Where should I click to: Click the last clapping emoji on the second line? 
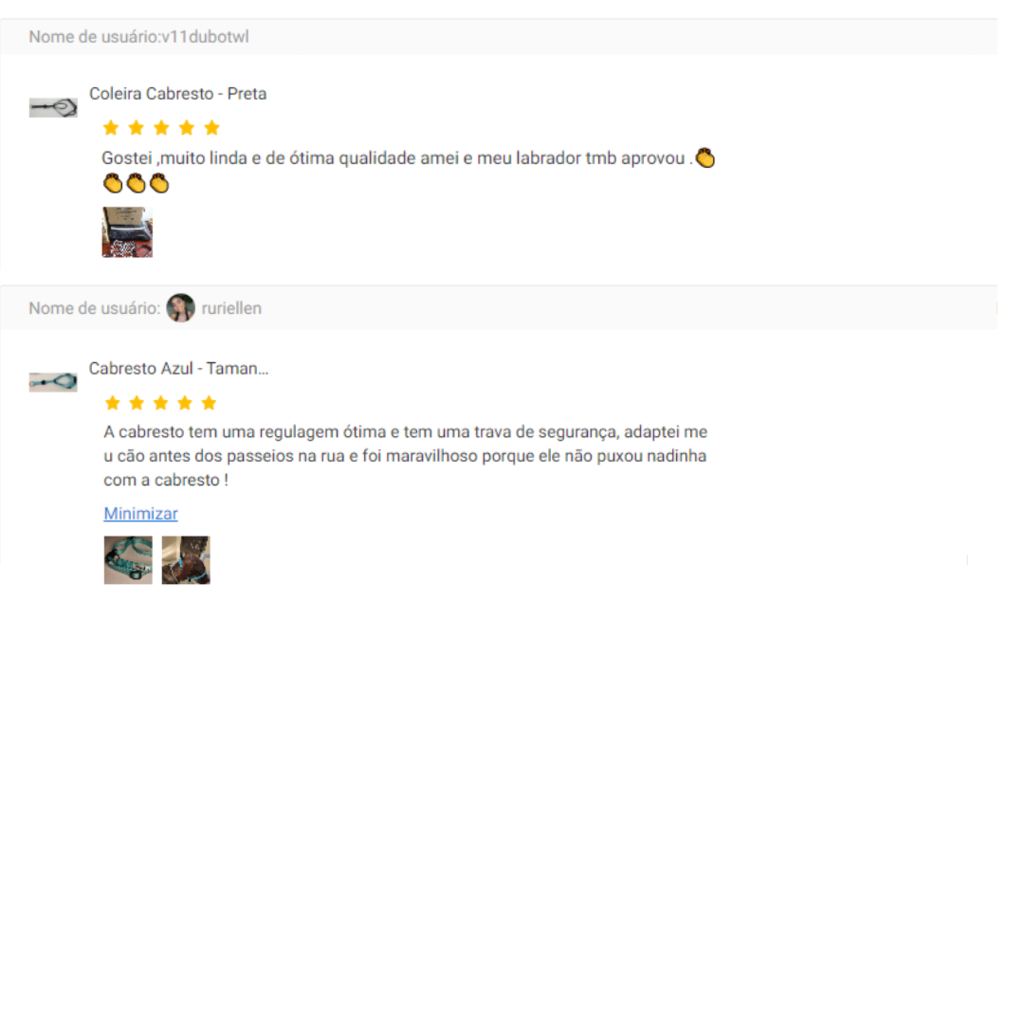[159, 184]
